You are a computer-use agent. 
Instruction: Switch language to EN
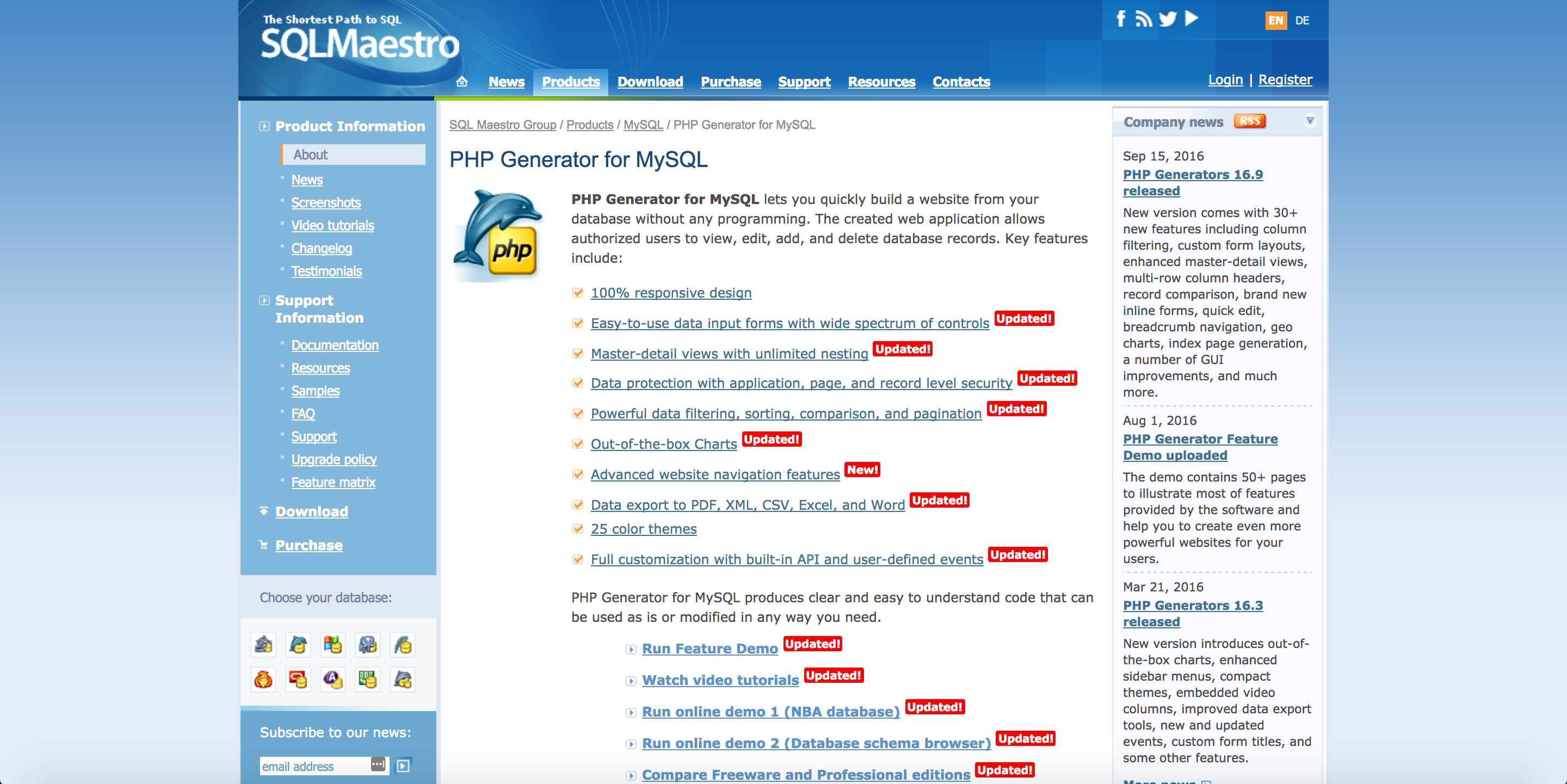click(x=1275, y=21)
